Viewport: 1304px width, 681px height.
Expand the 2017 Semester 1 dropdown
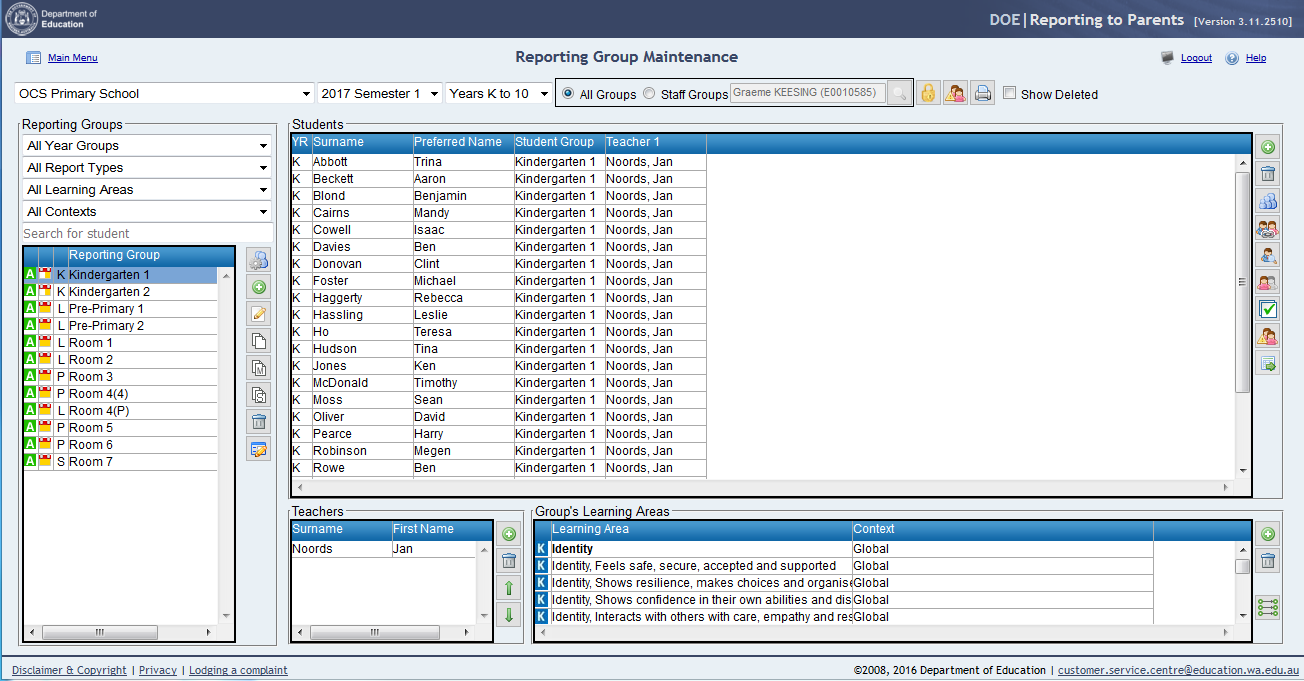380,93
